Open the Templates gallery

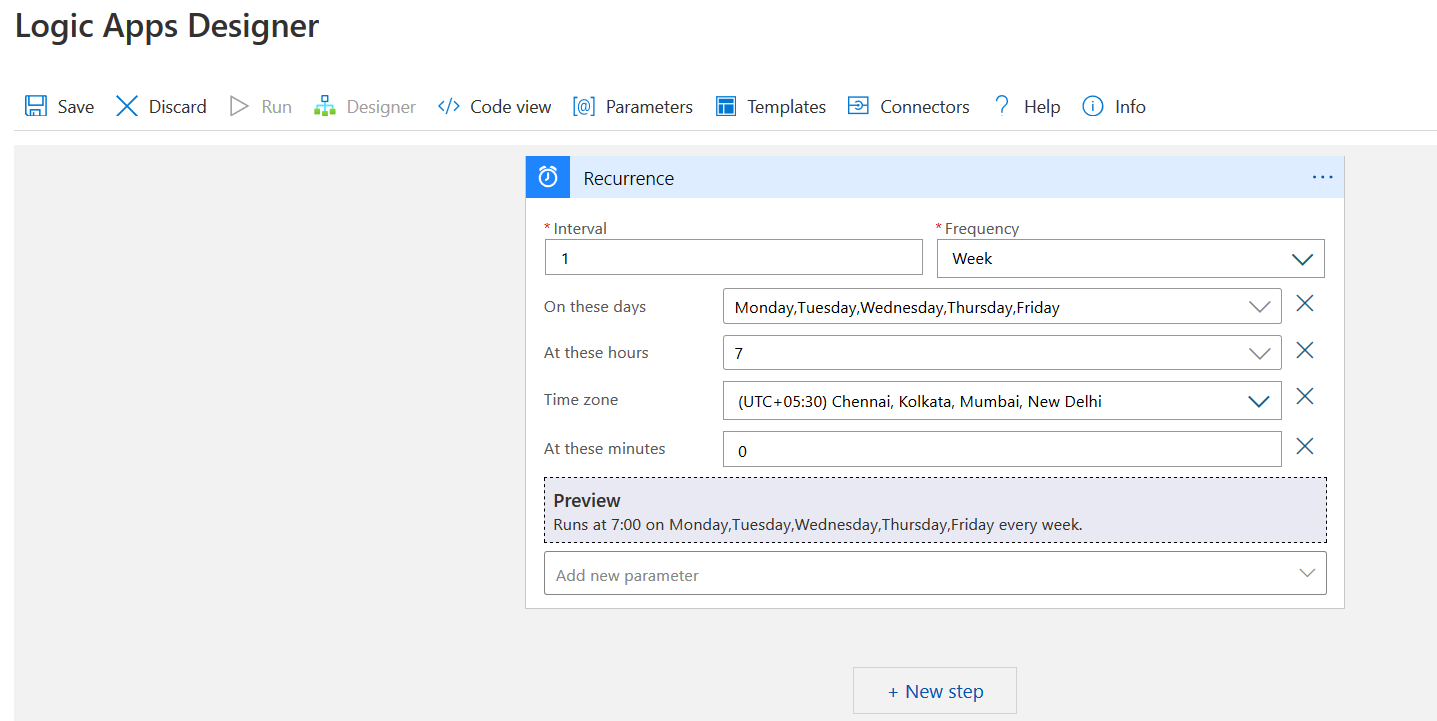point(770,106)
